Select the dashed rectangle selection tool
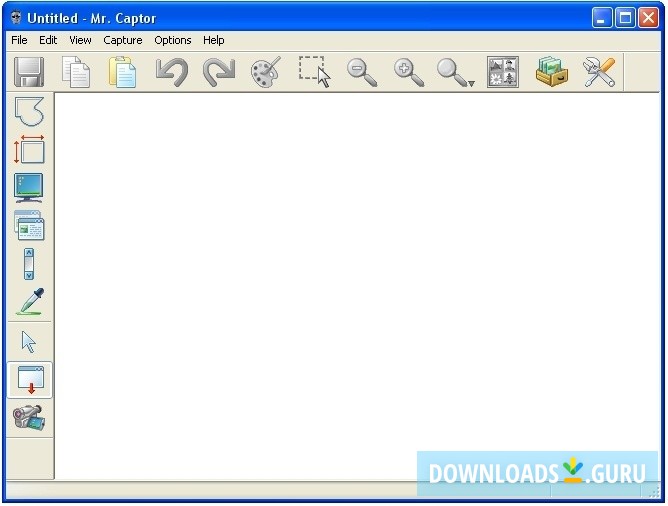This screenshot has width=668, height=506. tap(314, 72)
